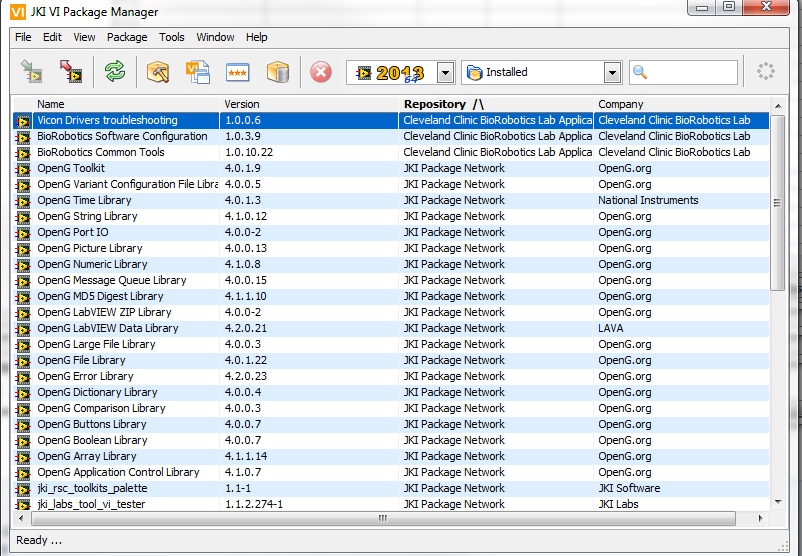The width and height of the screenshot is (802, 556).
Task: Click the Uninstall package toolbar icon
Action: point(70,72)
